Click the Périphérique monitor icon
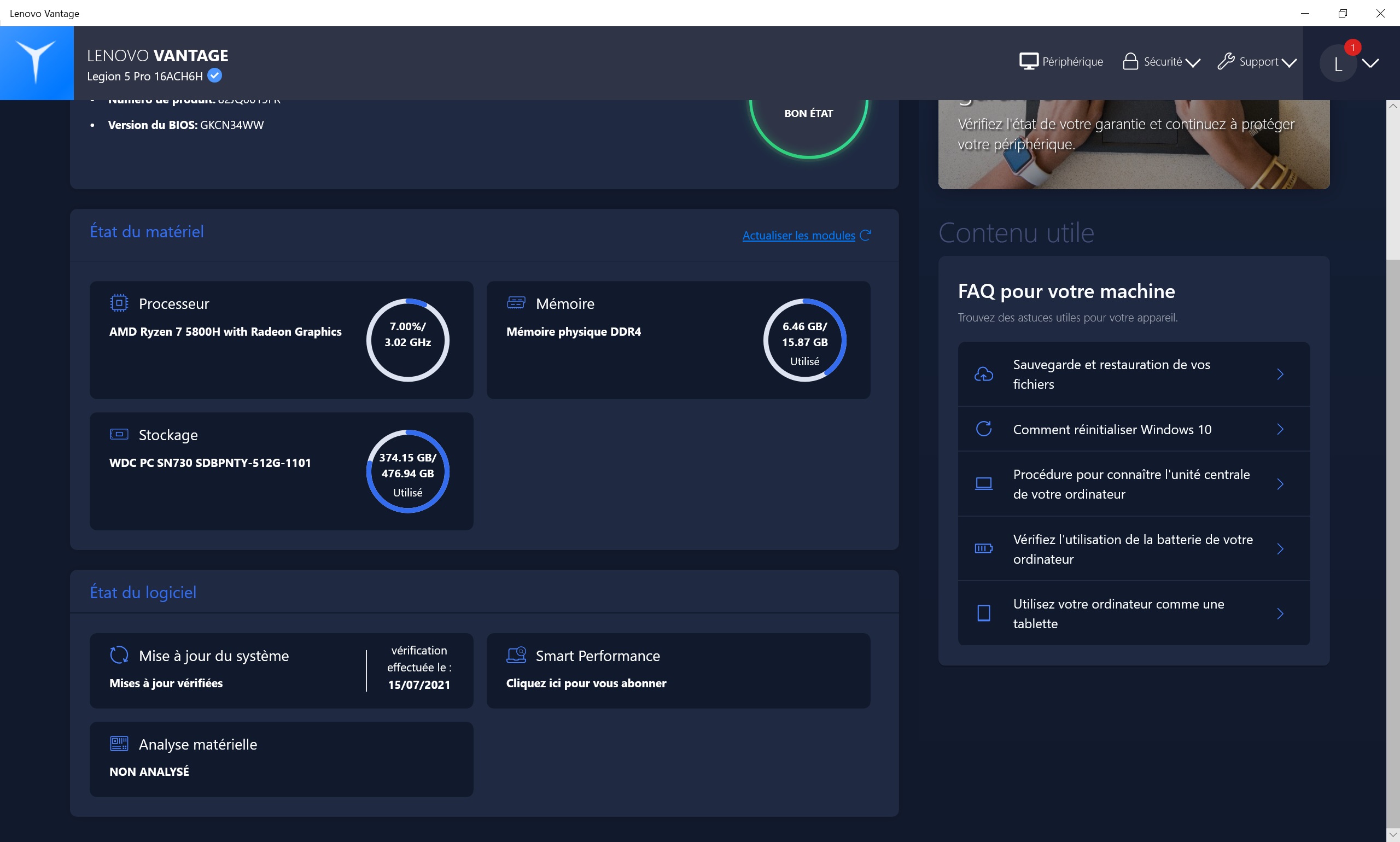1400x842 pixels. coord(1028,61)
